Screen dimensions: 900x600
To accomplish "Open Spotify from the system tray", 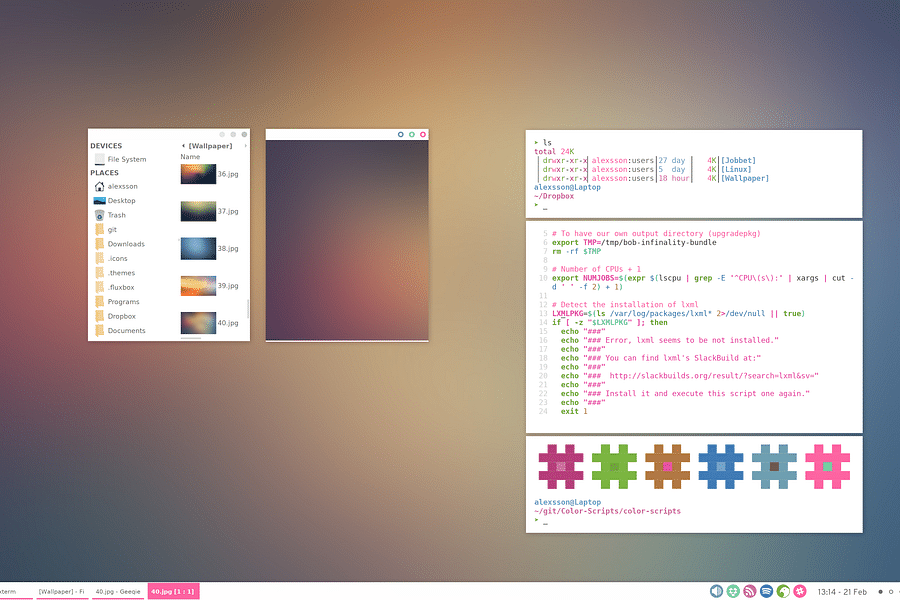I will point(766,590).
